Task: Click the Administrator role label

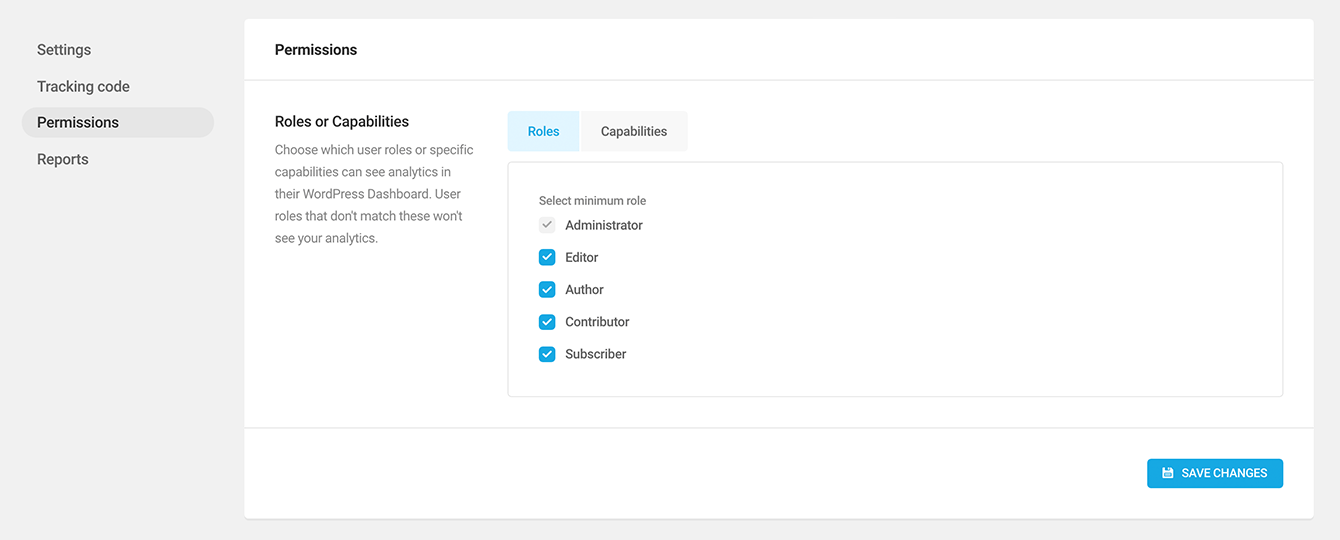Action: tap(604, 225)
